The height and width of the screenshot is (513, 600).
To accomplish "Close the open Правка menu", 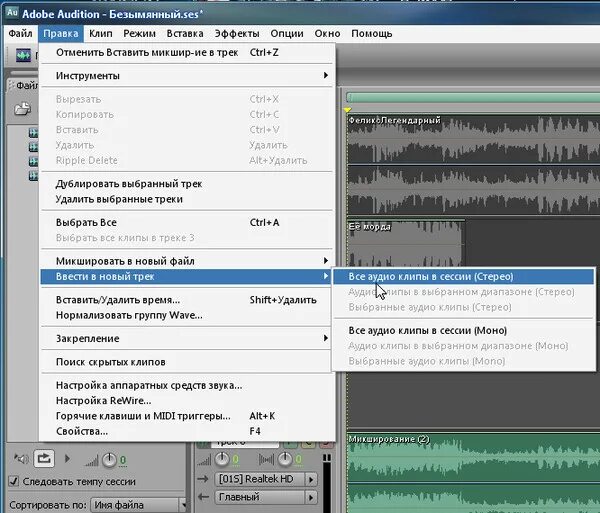I will coord(61,34).
